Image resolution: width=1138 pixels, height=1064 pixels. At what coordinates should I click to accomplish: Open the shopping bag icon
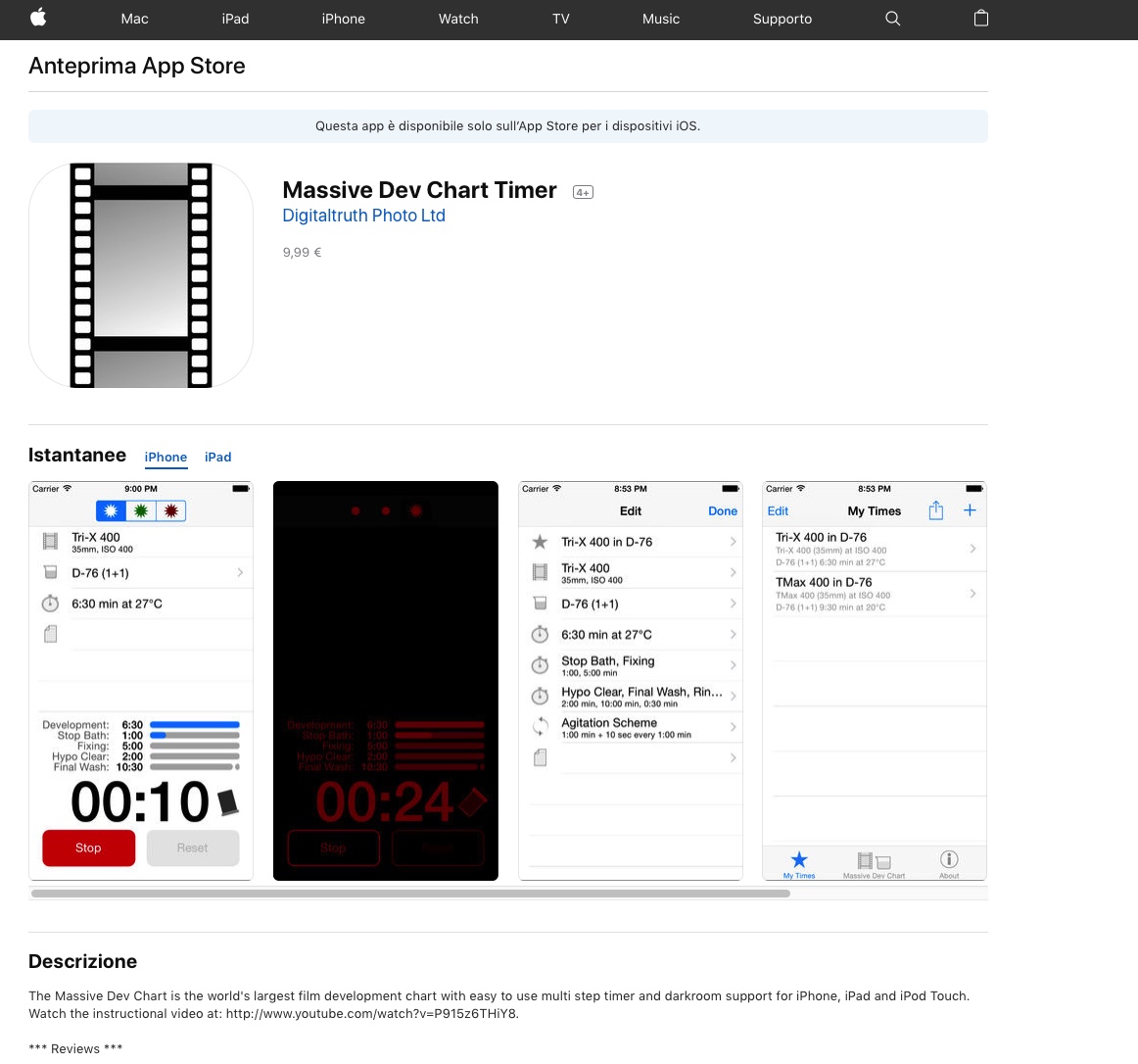coord(980,19)
